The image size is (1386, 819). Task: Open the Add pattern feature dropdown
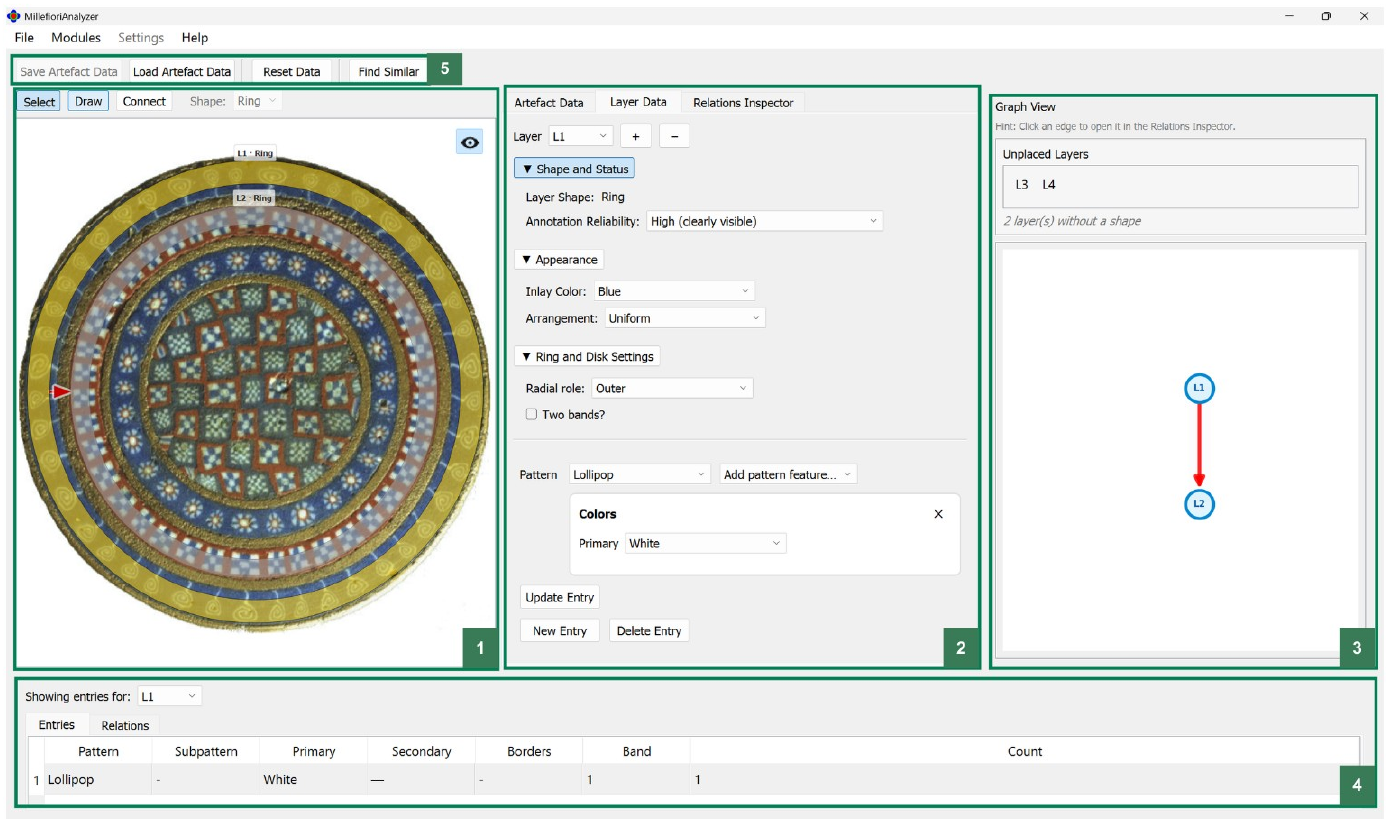click(x=788, y=474)
